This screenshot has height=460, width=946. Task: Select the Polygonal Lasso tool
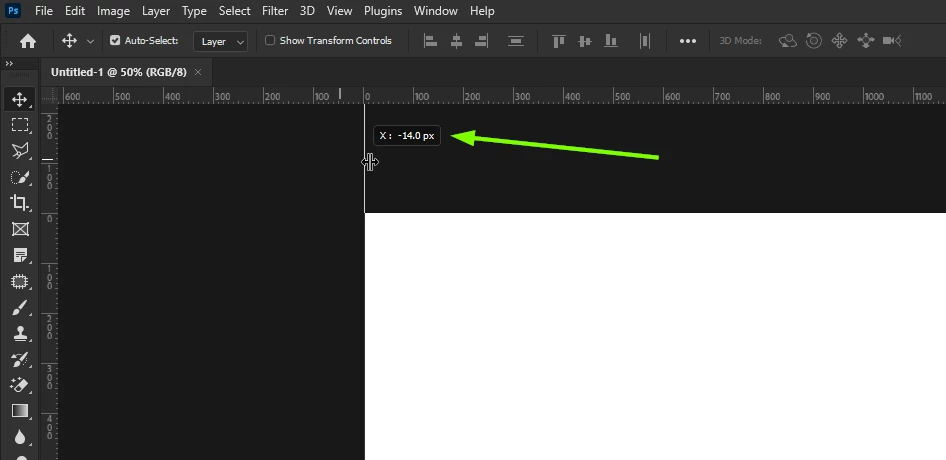click(x=19, y=151)
